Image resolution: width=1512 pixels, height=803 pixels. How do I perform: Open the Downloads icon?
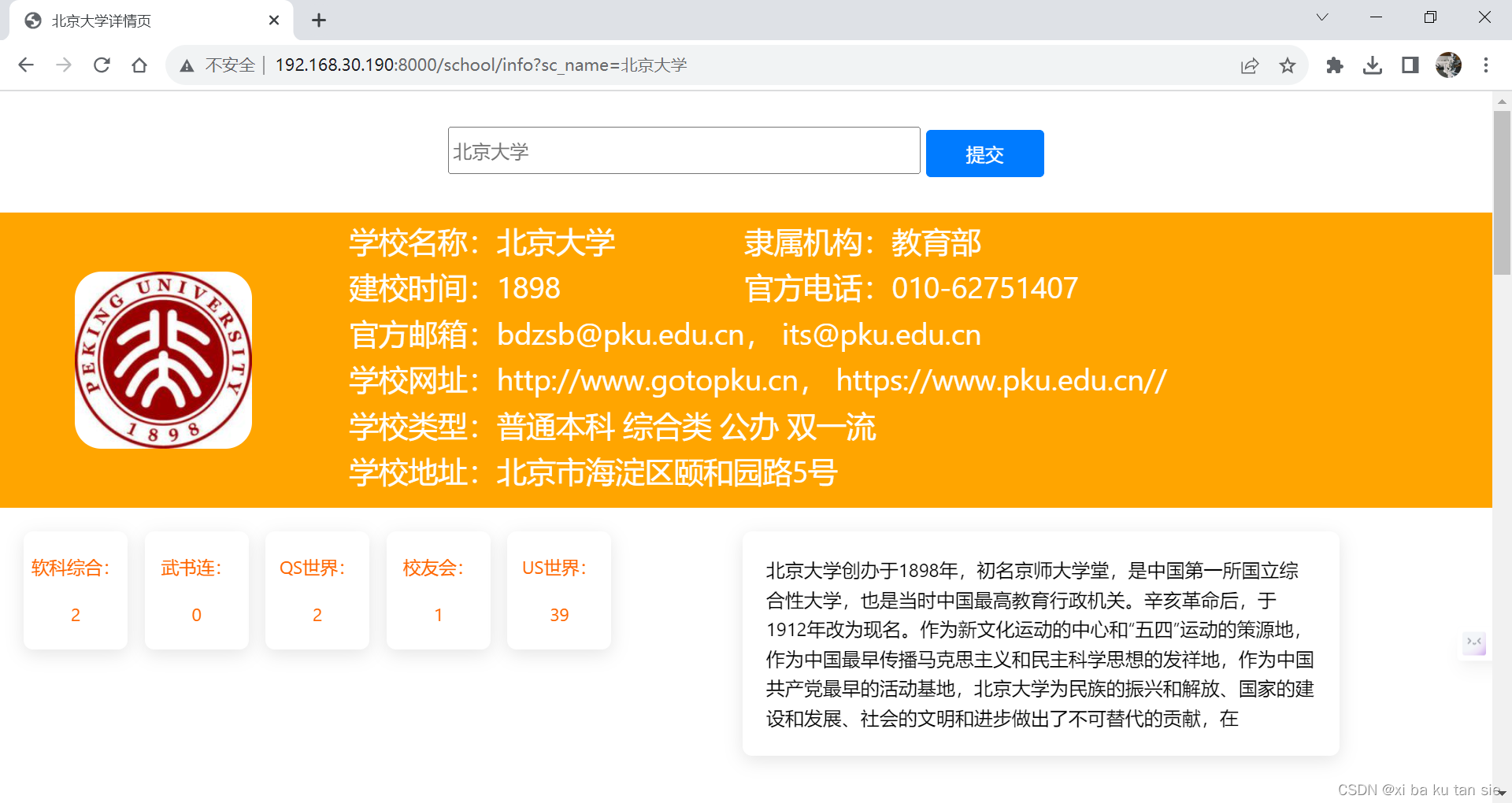(x=1373, y=66)
